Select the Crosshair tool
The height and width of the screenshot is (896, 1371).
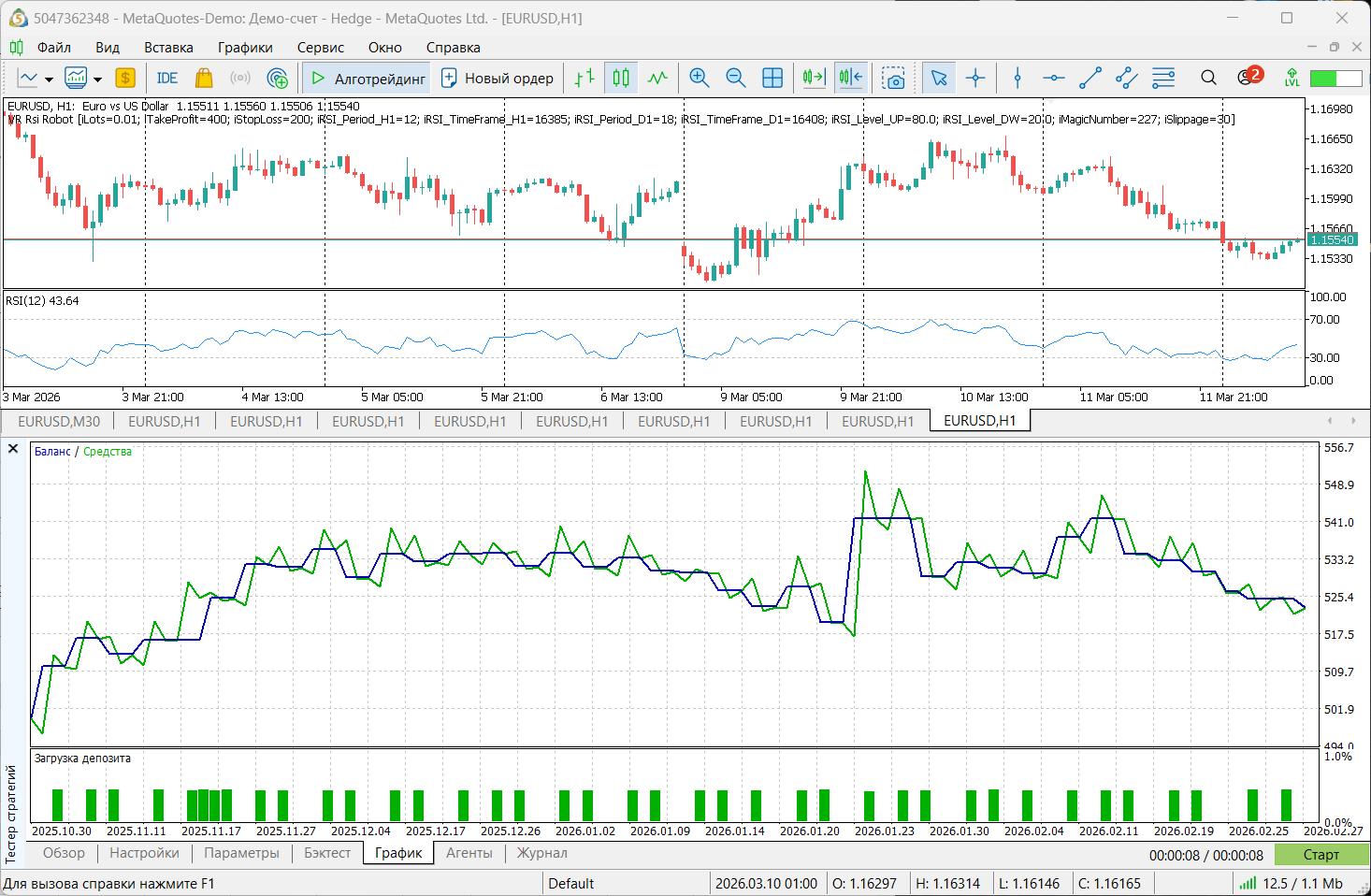(975, 78)
